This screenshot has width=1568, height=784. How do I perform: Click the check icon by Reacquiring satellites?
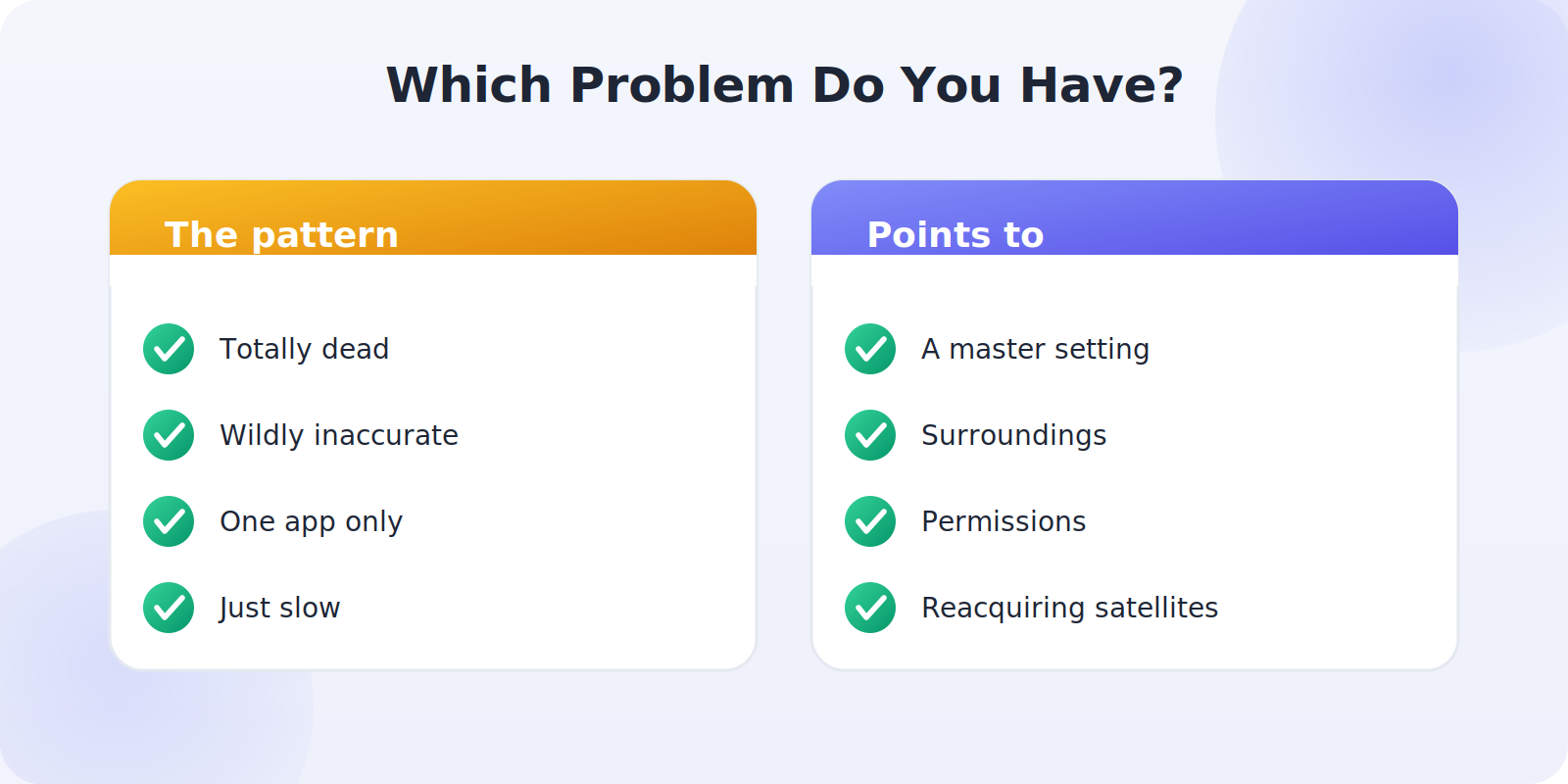coord(870,608)
